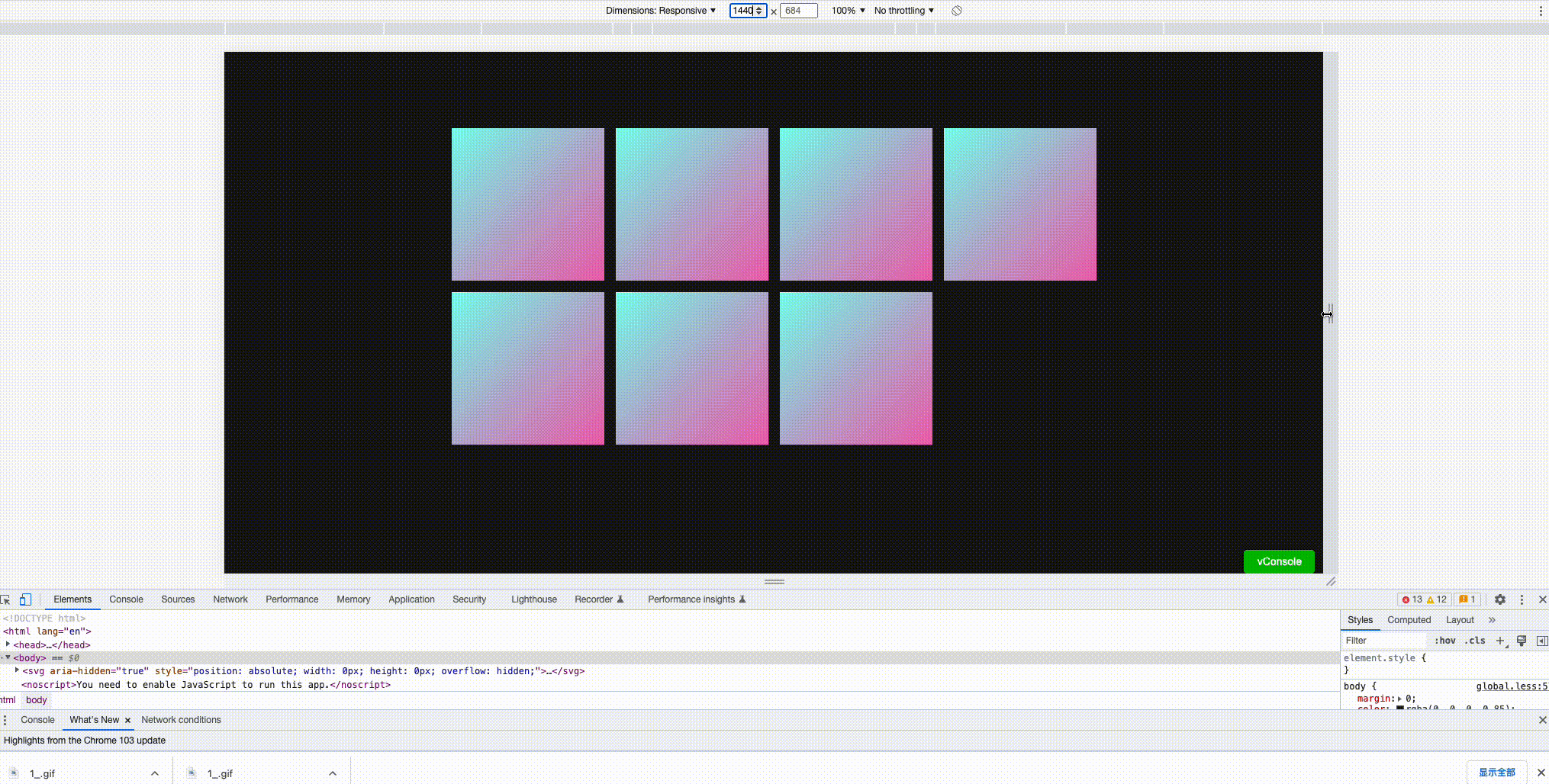Close the What's New drawer tab
This screenshot has height=784, width=1549.
pyautogui.click(x=127, y=720)
